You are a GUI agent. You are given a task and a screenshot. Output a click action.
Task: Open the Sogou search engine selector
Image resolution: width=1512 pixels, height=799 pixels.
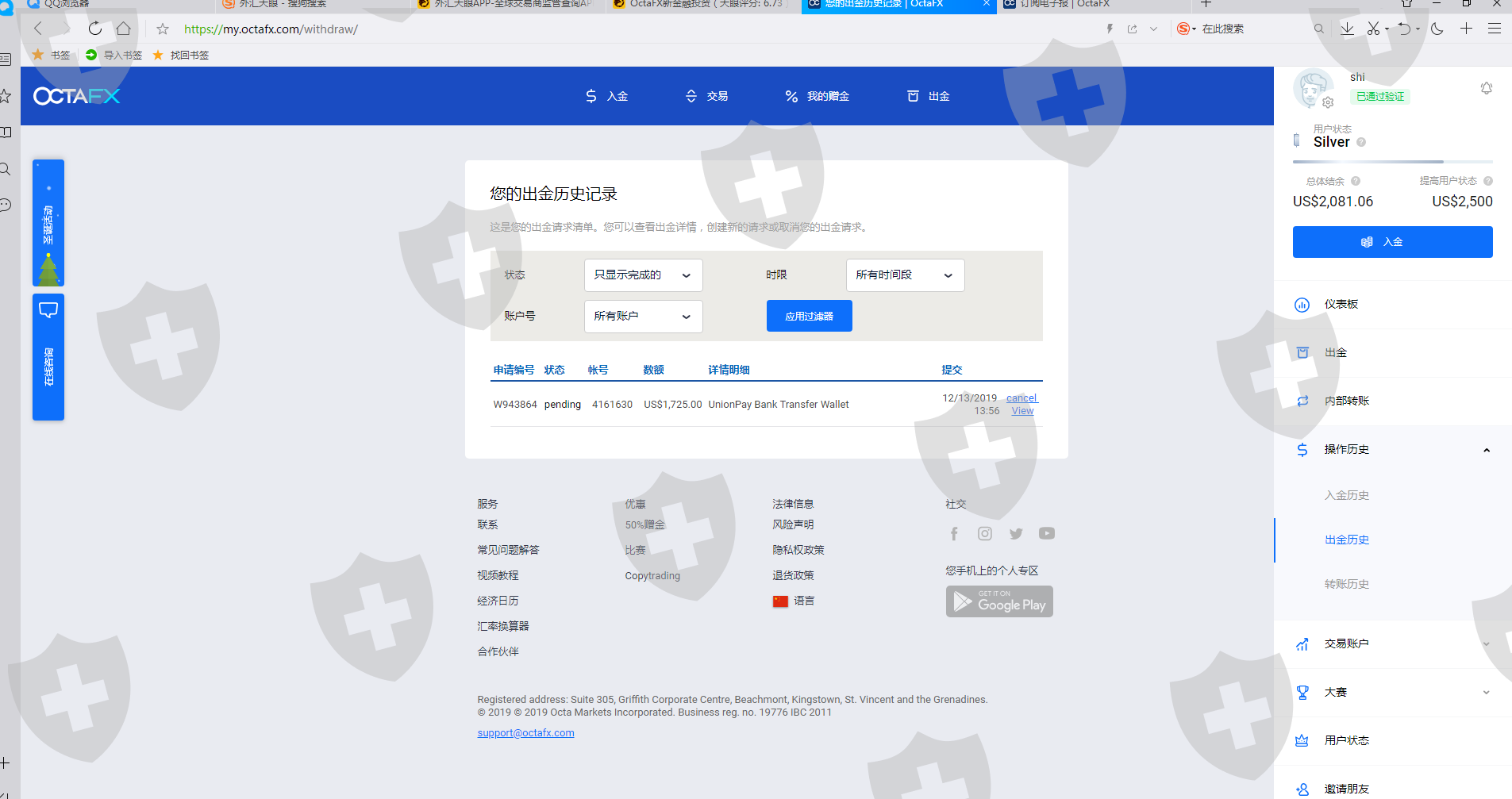click(1187, 29)
